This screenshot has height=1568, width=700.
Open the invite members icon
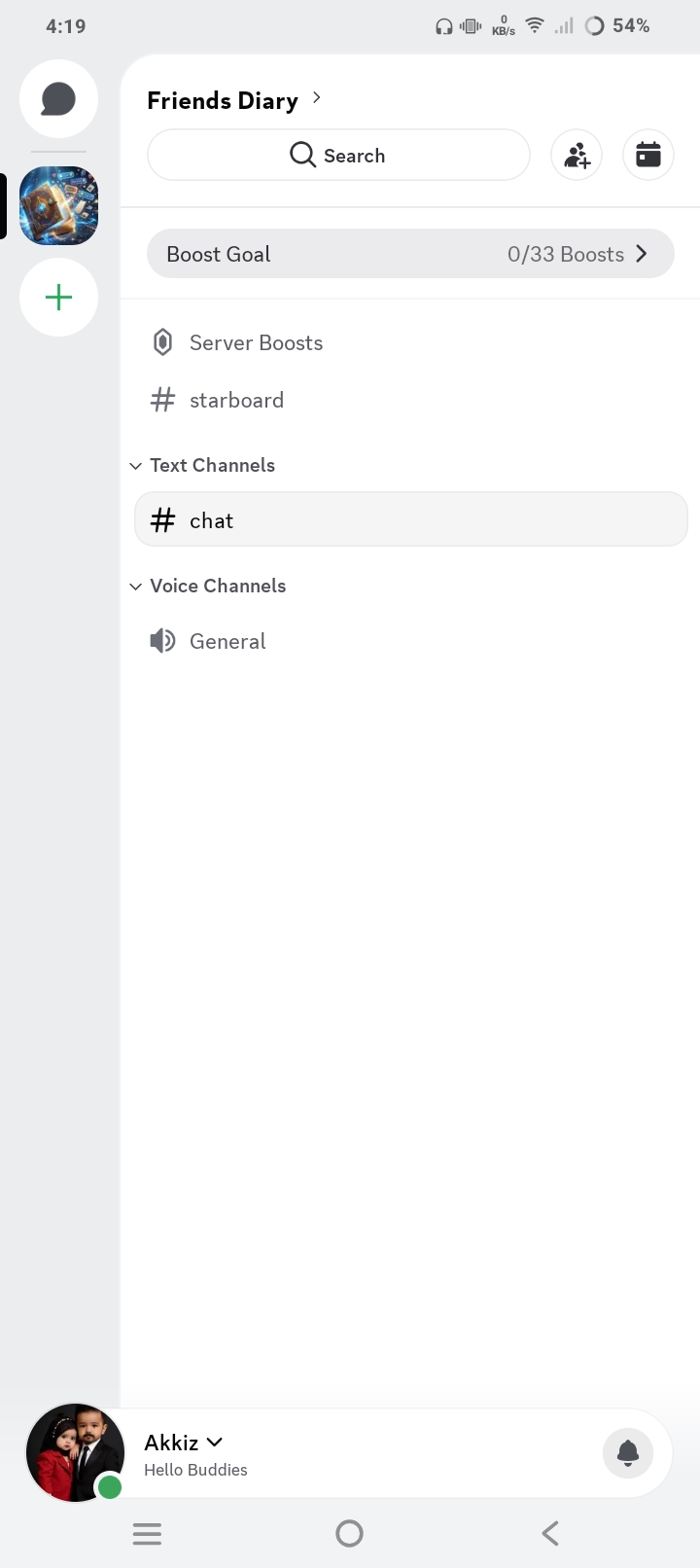[x=577, y=155]
